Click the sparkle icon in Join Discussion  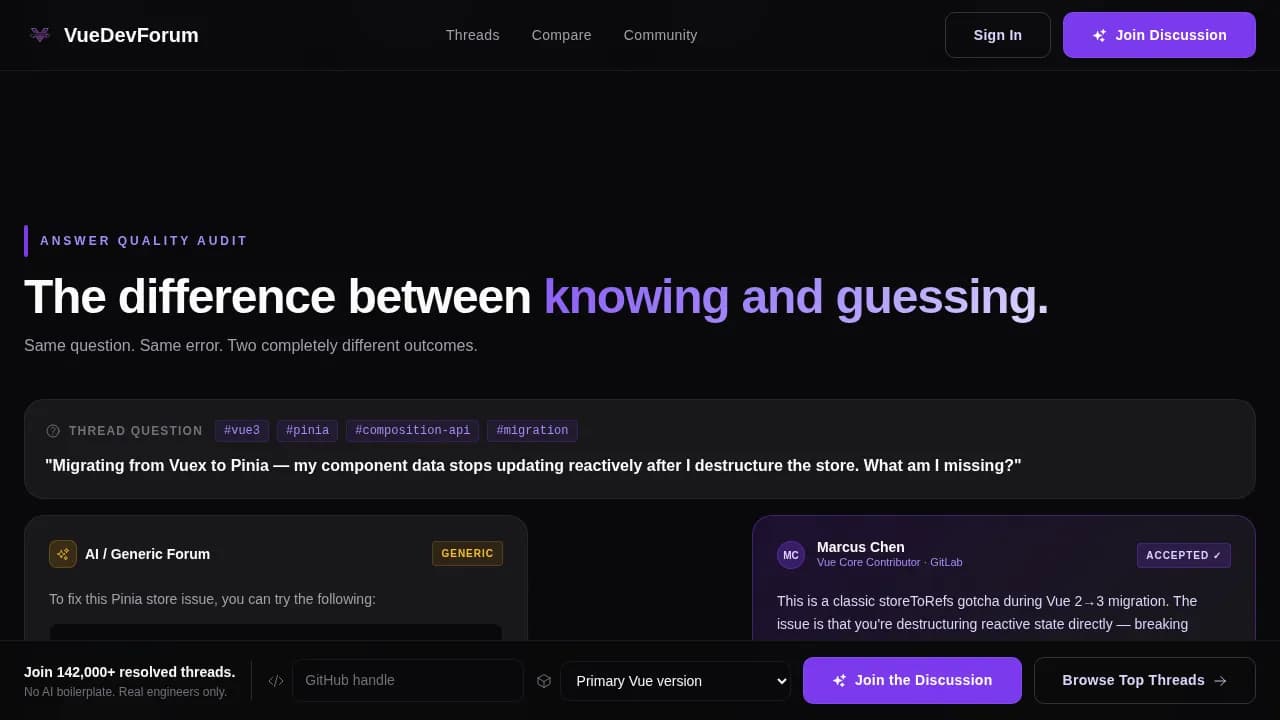click(x=1099, y=35)
